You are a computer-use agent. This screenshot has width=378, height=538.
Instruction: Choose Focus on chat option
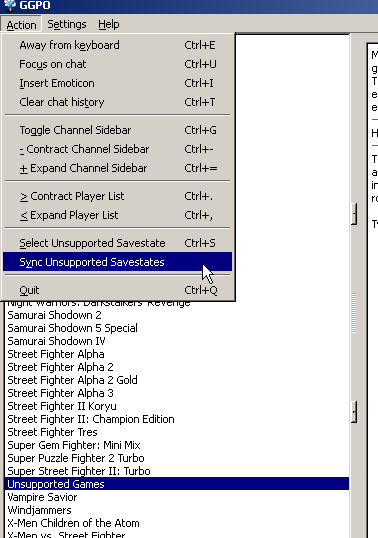coord(118,64)
